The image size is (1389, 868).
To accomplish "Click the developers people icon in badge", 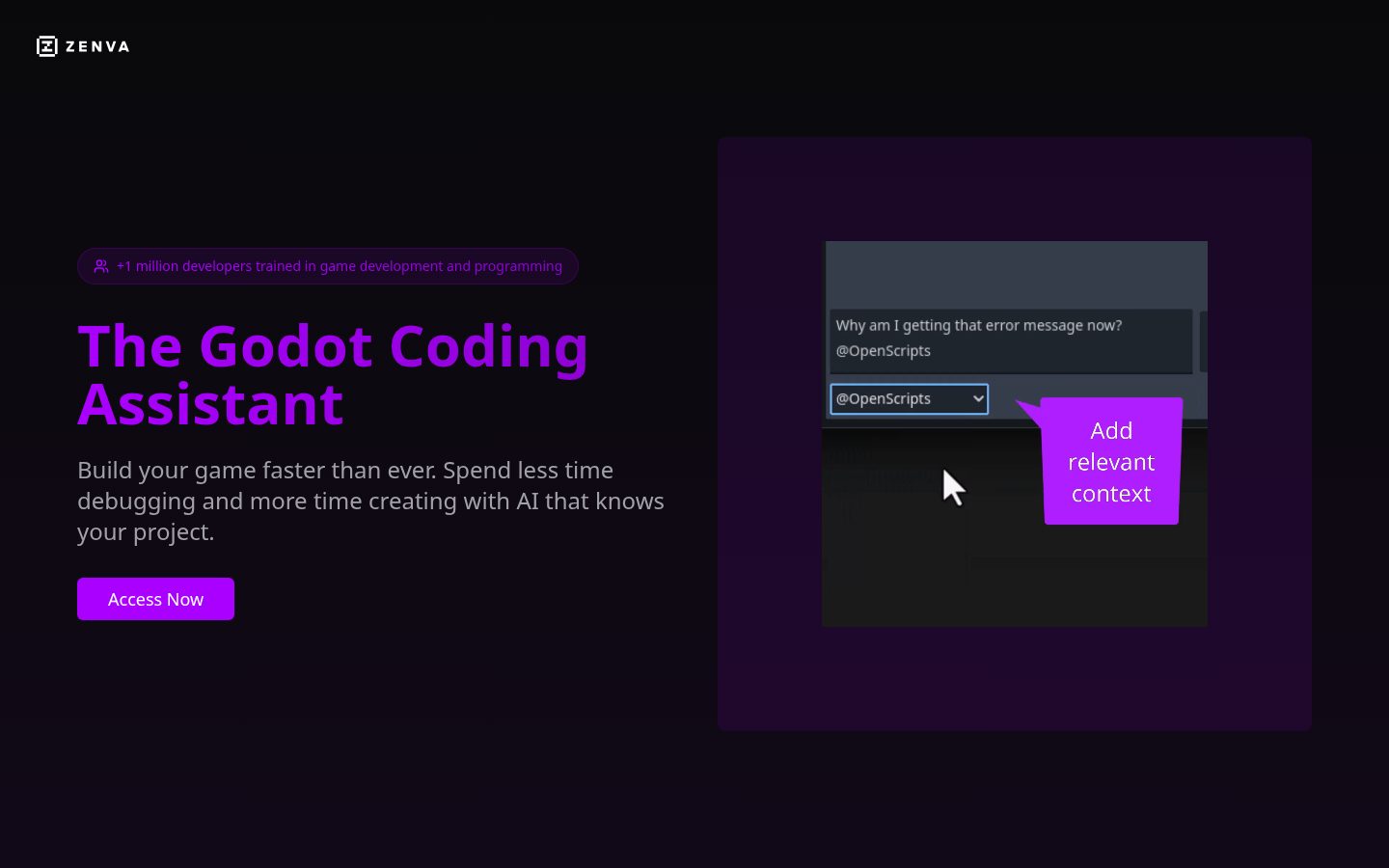I will click(101, 266).
